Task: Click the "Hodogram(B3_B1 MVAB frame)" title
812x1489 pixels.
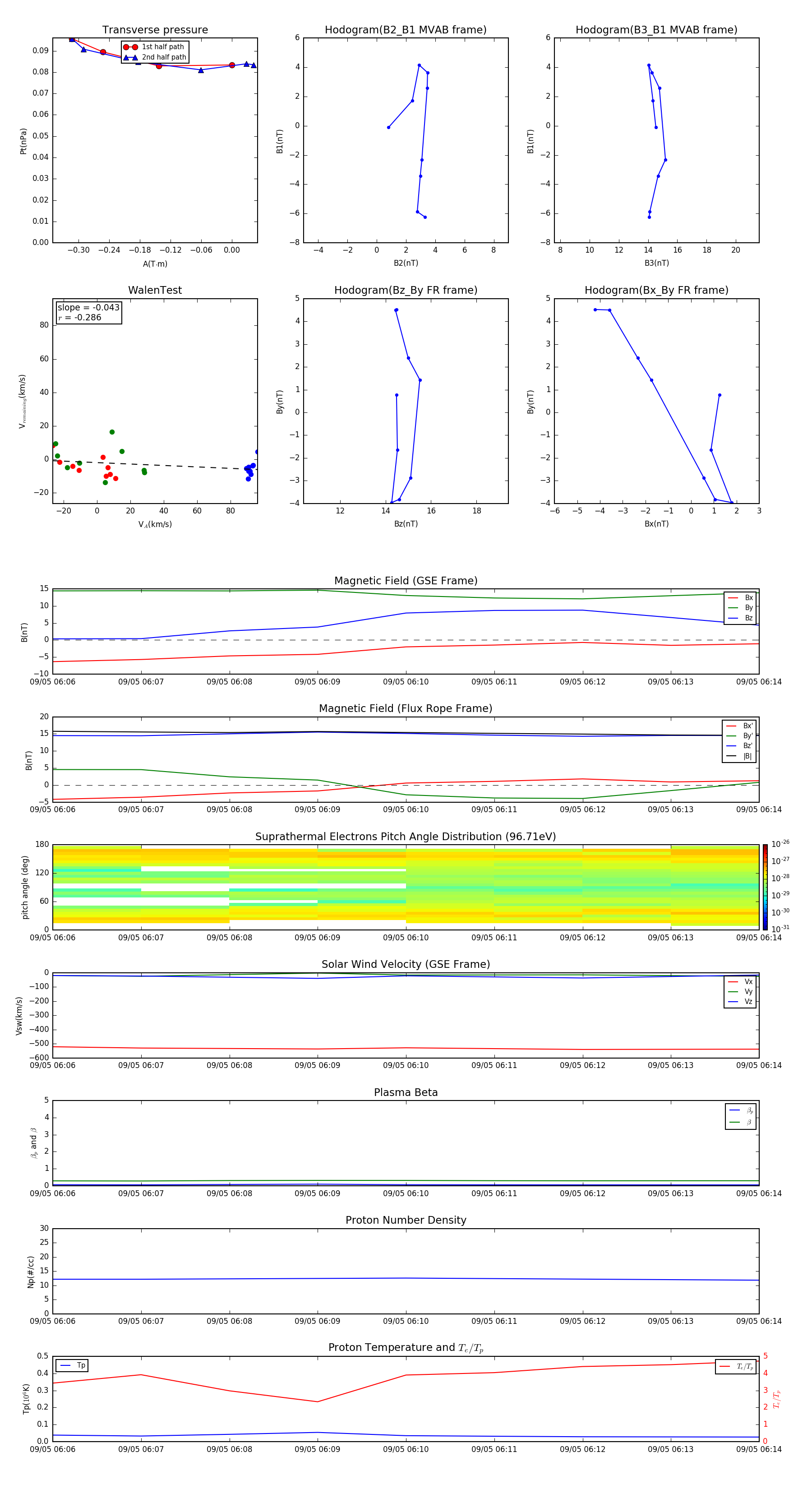Action: pos(656,30)
